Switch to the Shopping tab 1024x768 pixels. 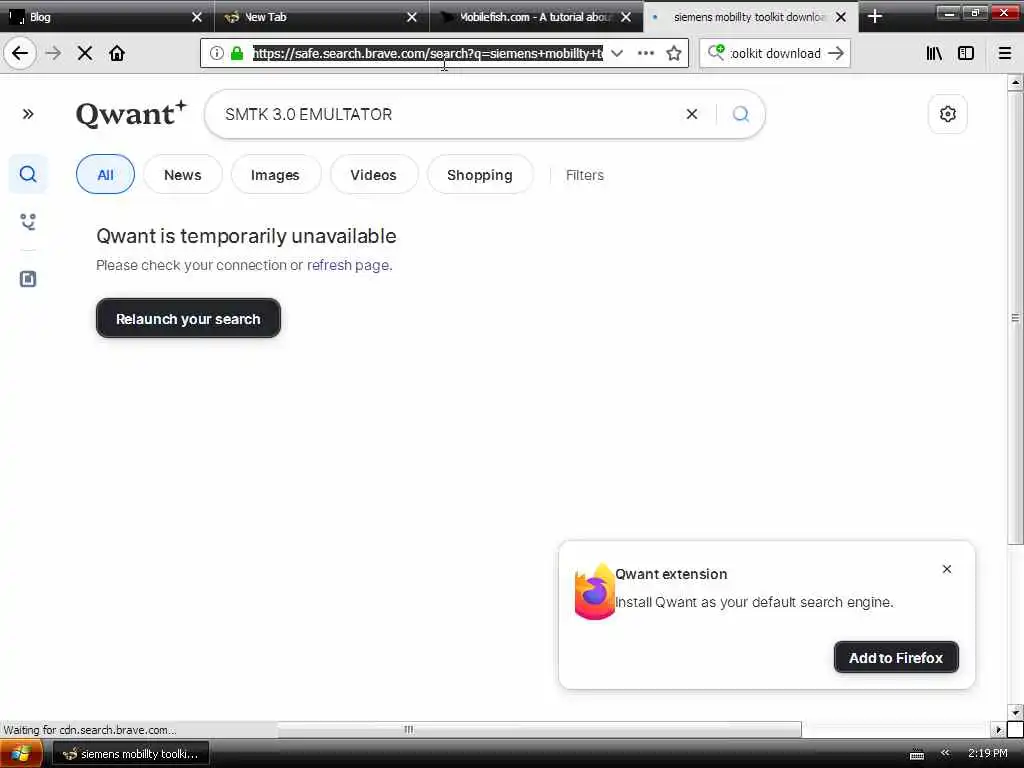(x=480, y=174)
